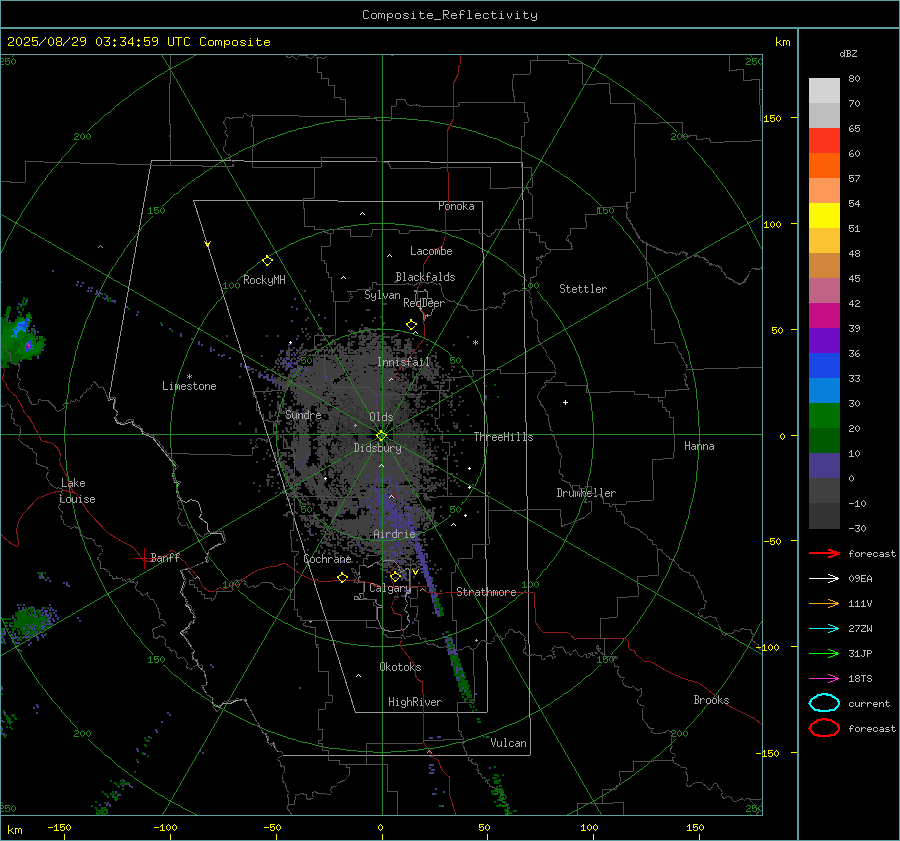900x841 pixels.
Task: Click the Stettler city label
Action: click(x=583, y=289)
